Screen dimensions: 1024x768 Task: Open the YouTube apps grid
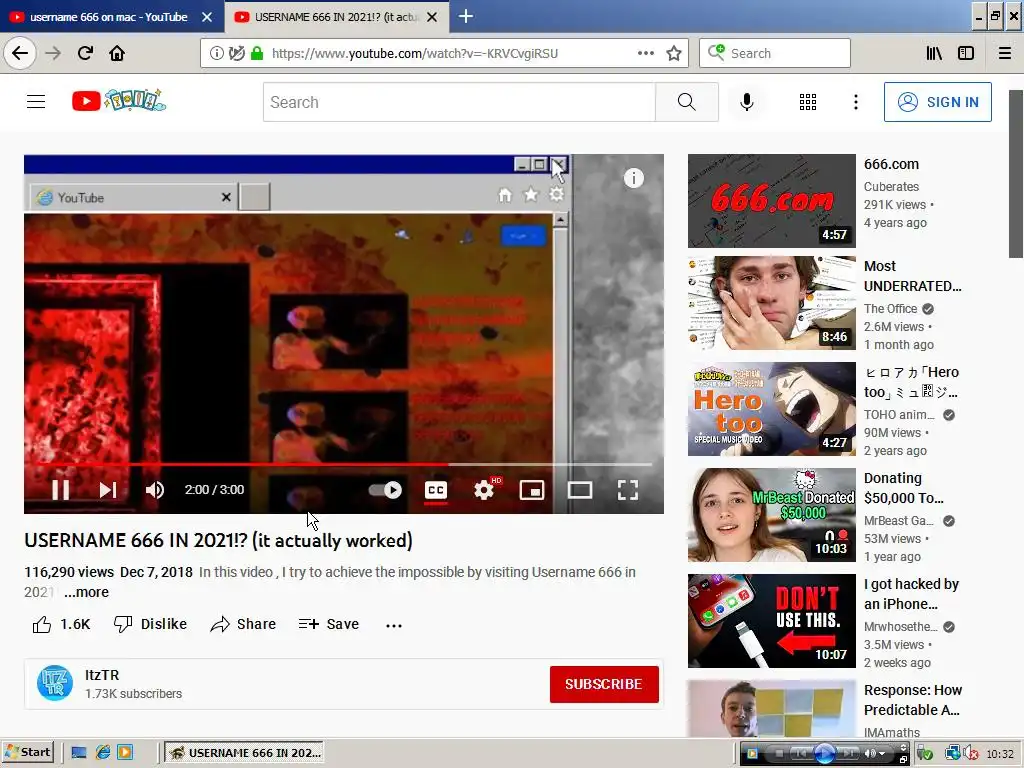(808, 102)
